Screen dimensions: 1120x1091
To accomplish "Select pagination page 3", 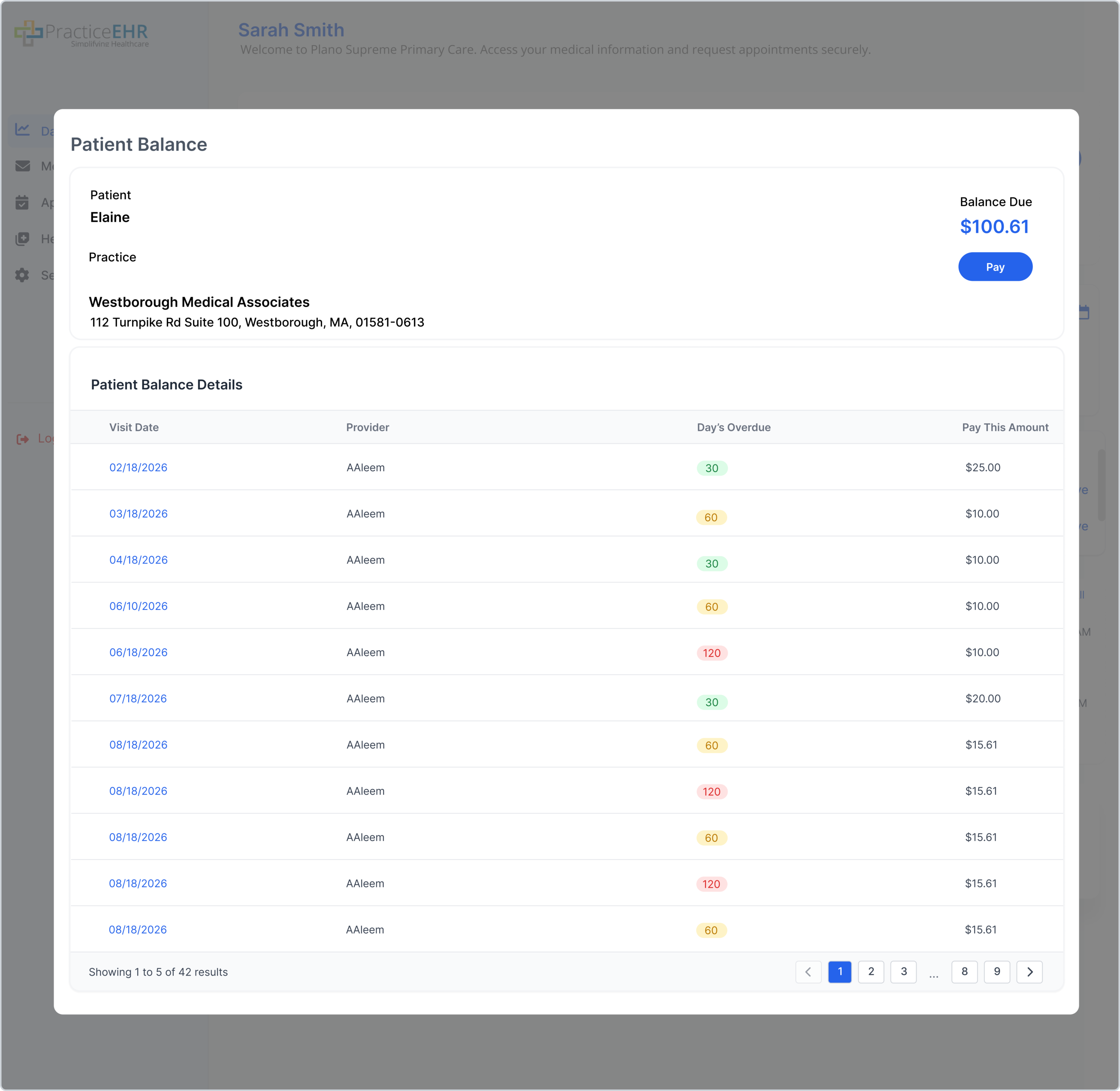I will (903, 972).
